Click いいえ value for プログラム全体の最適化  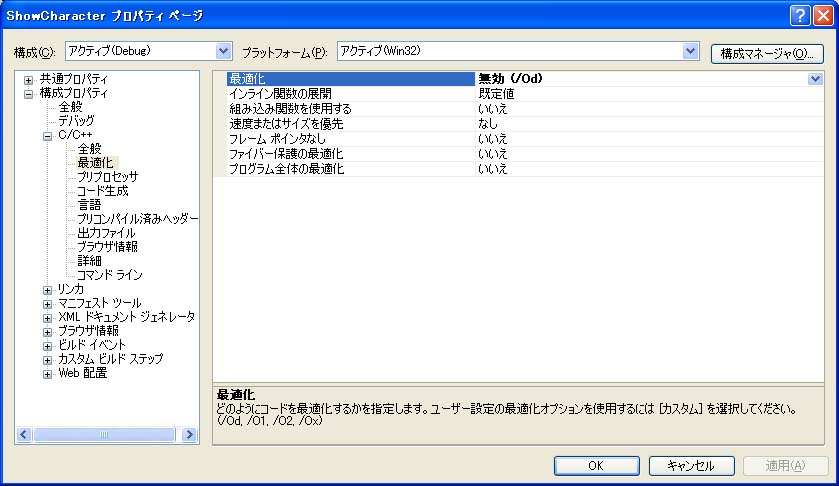[493, 169]
